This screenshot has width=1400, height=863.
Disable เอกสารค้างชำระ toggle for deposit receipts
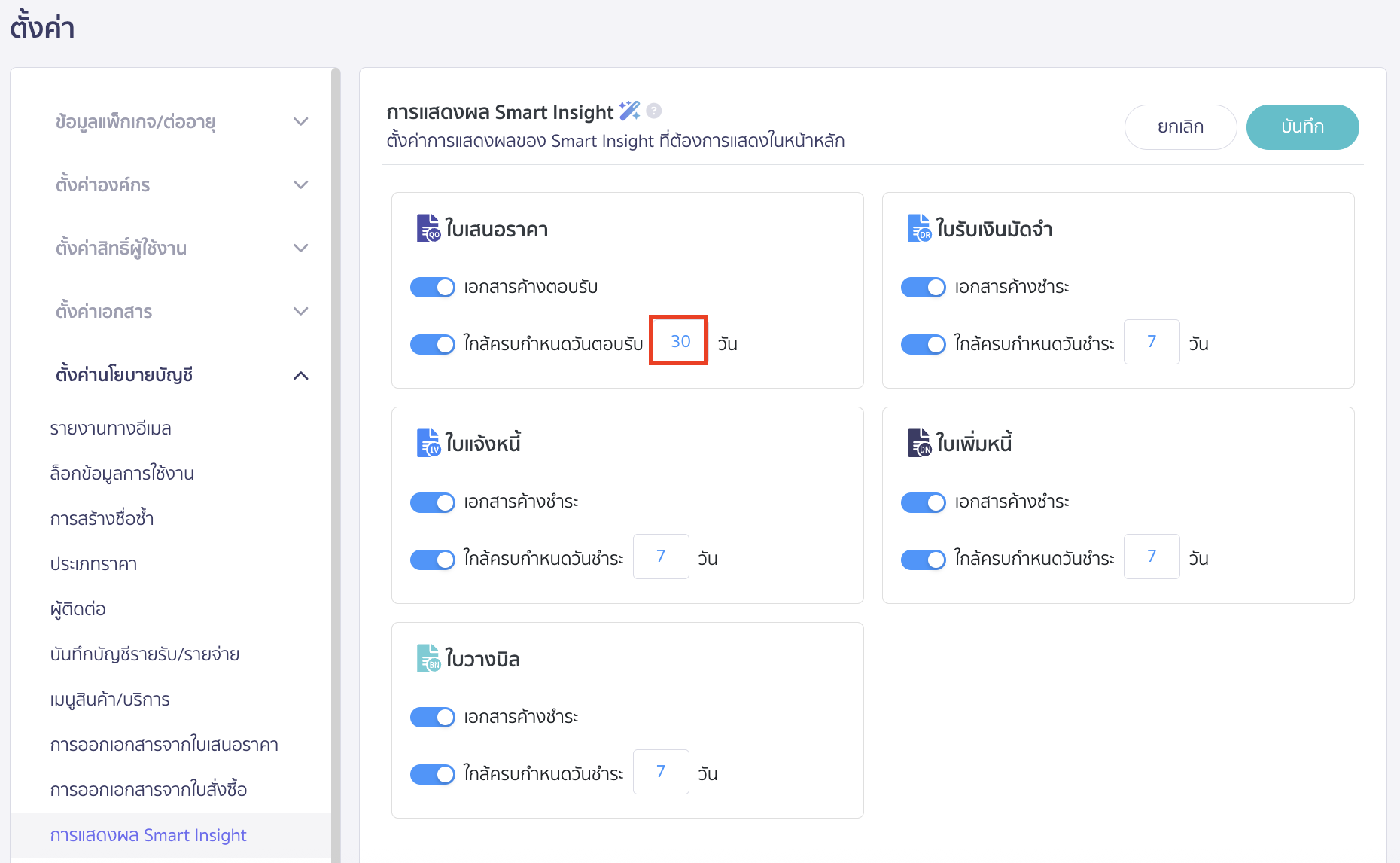[x=924, y=287]
